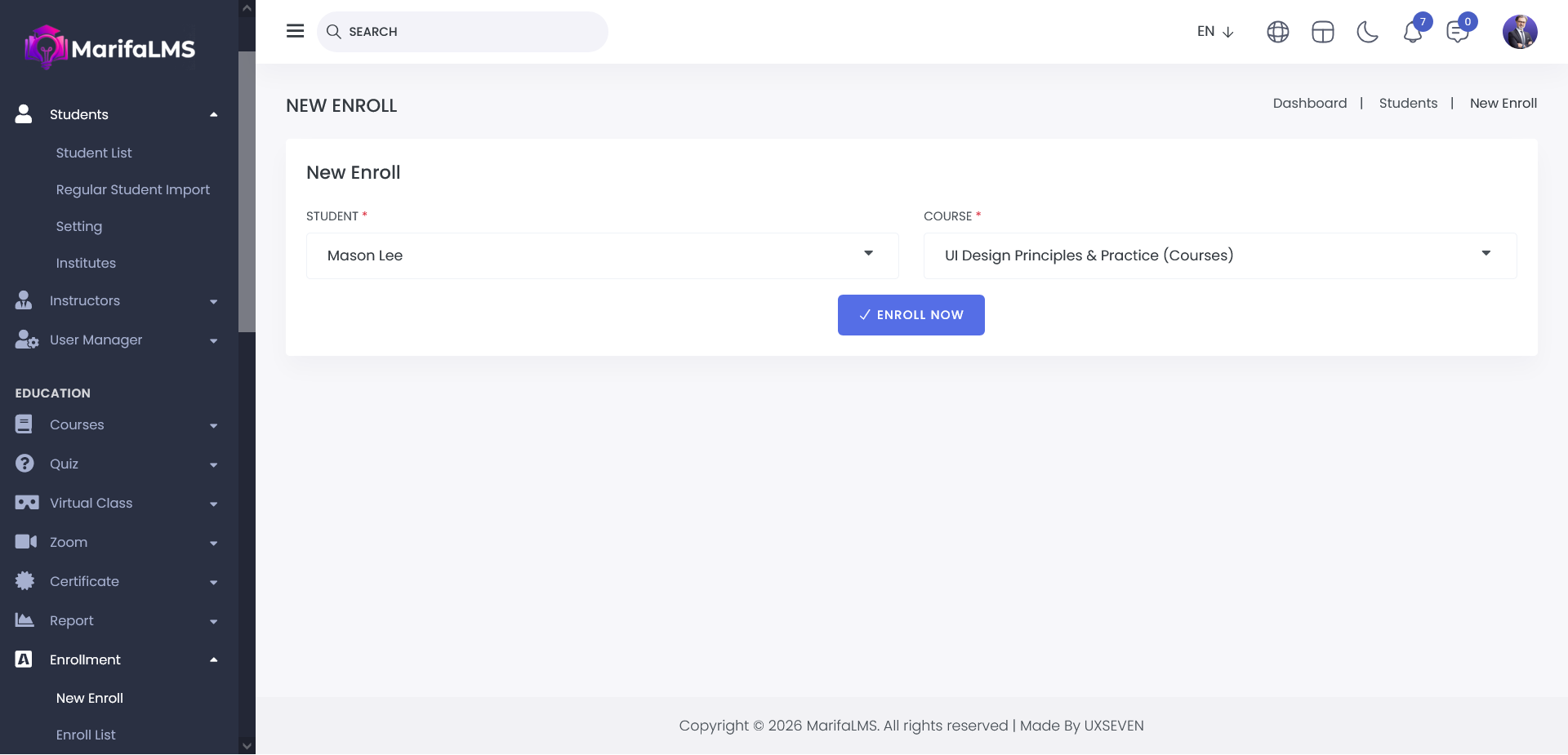Image resolution: width=1568 pixels, height=755 pixels.
Task: Open the notifications bell icon
Action: (1413, 33)
